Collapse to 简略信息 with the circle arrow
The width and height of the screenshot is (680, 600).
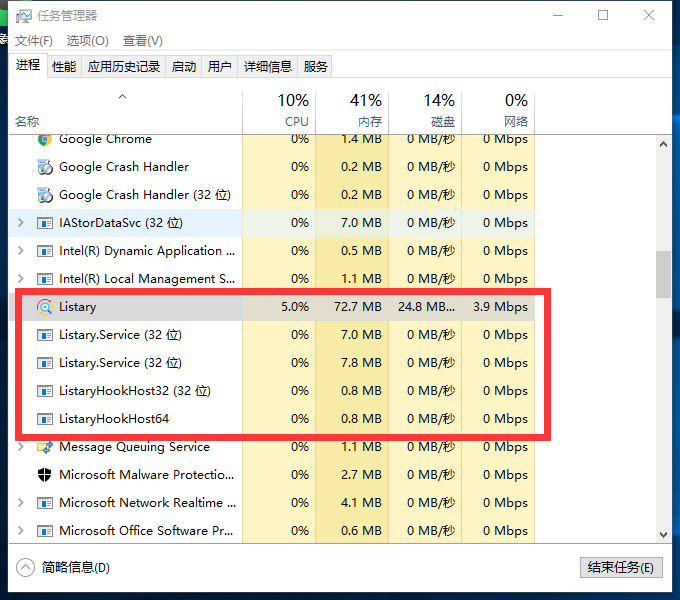tap(25, 567)
